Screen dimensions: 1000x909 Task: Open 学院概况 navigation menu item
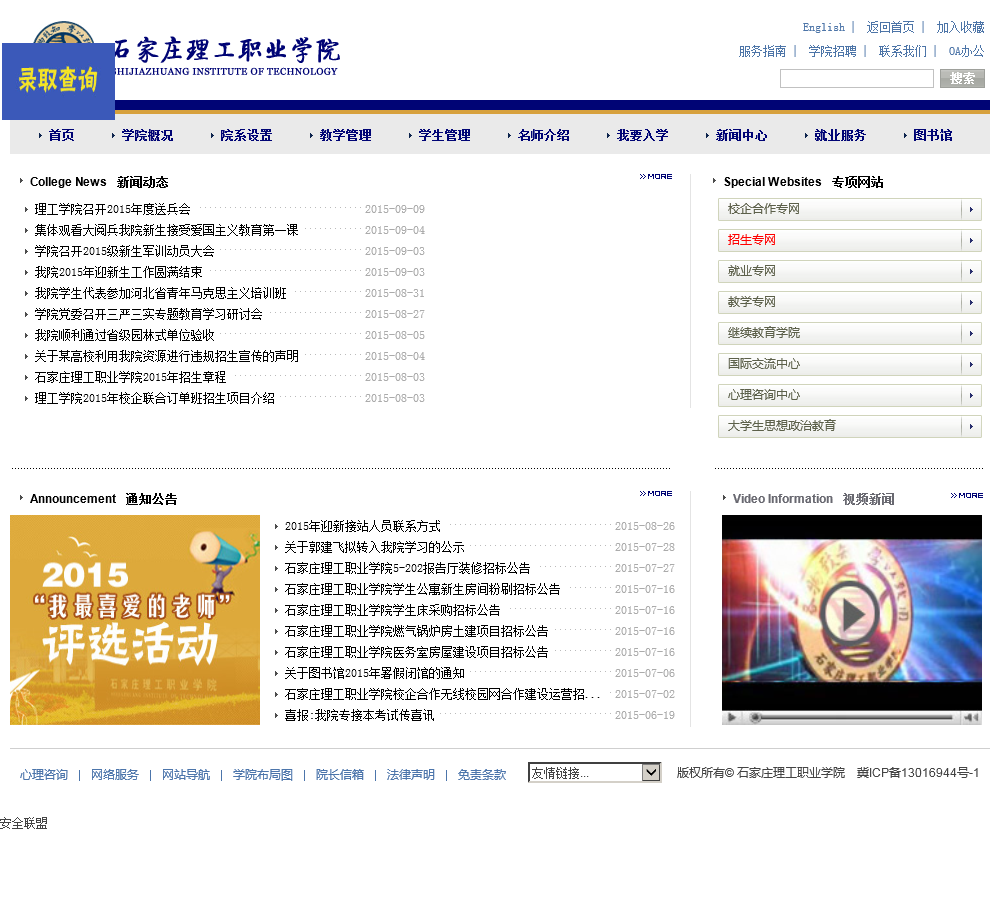tap(147, 135)
